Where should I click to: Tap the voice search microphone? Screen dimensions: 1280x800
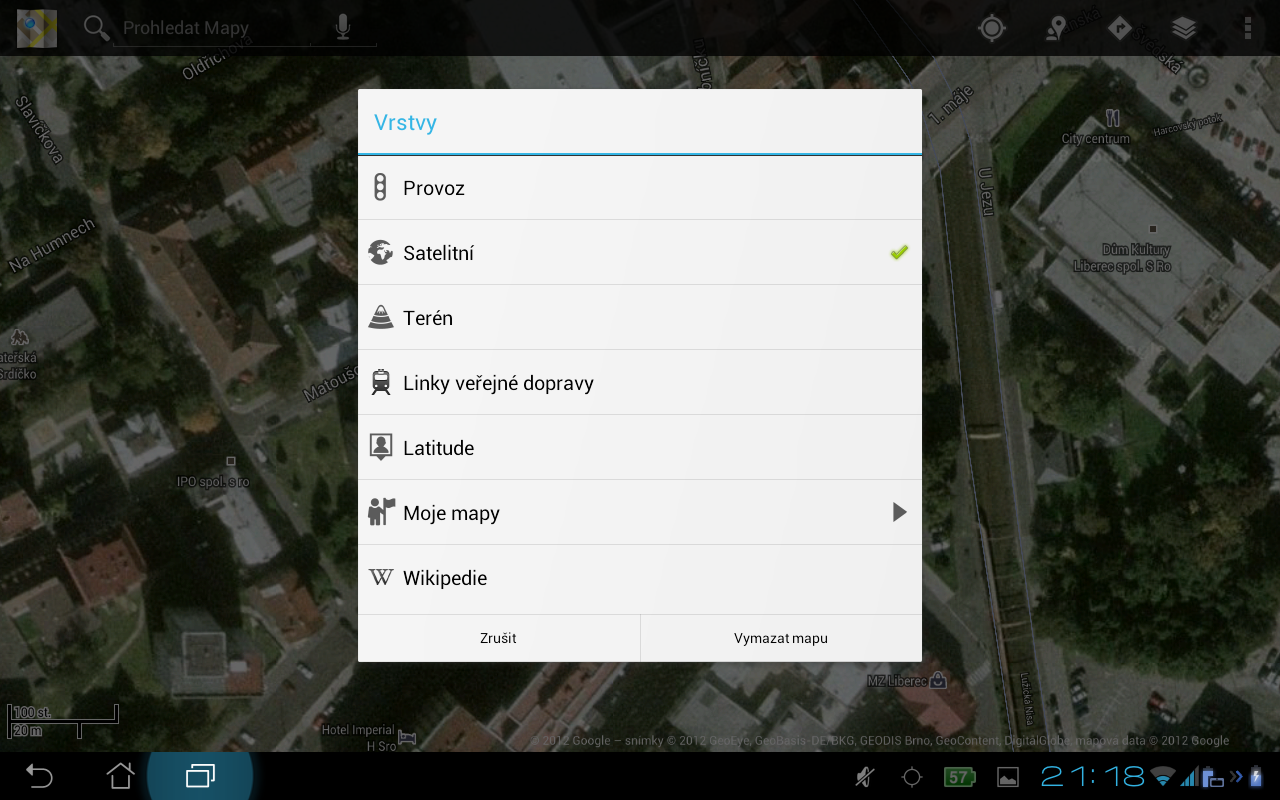(343, 28)
